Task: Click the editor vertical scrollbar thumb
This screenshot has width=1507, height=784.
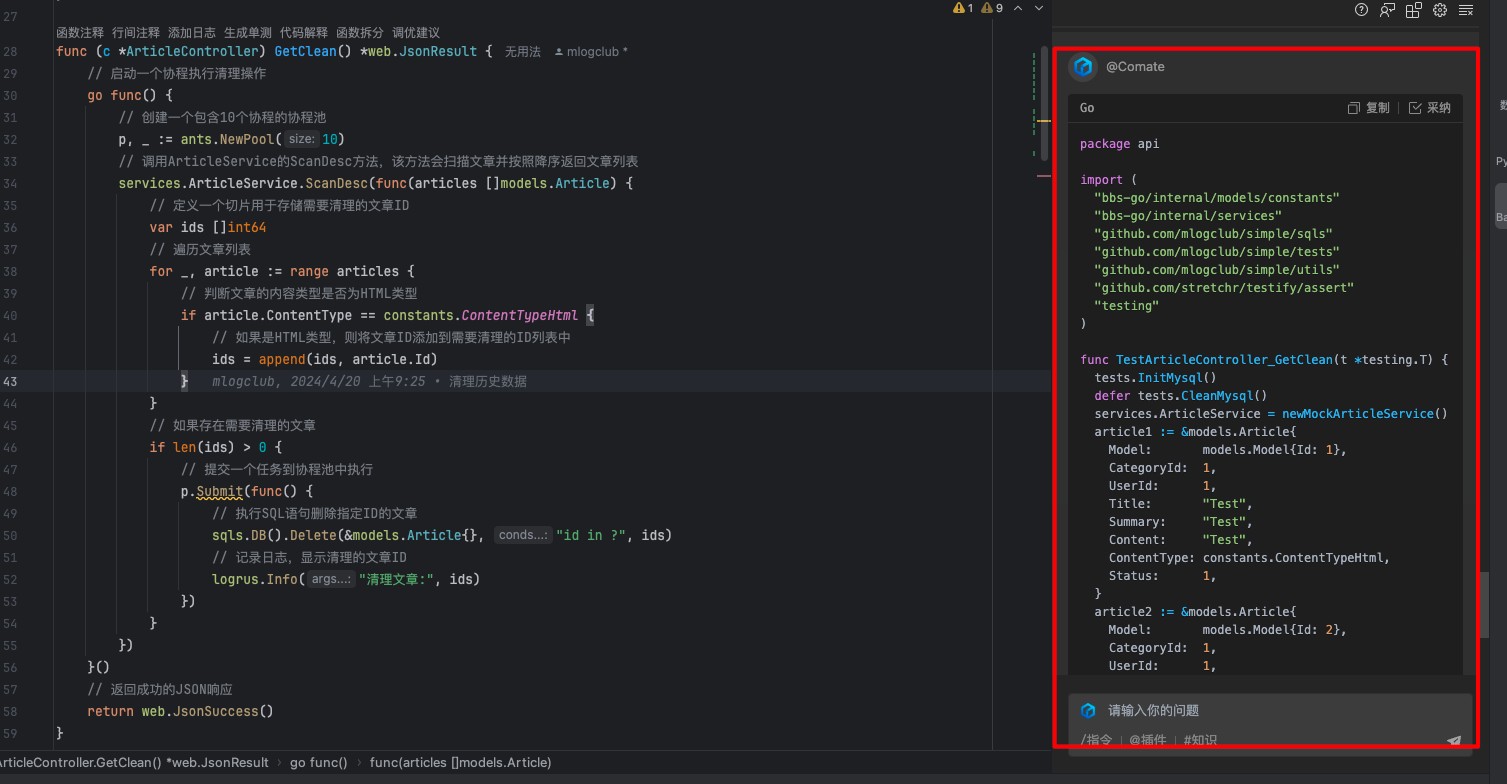Action: tap(1045, 101)
